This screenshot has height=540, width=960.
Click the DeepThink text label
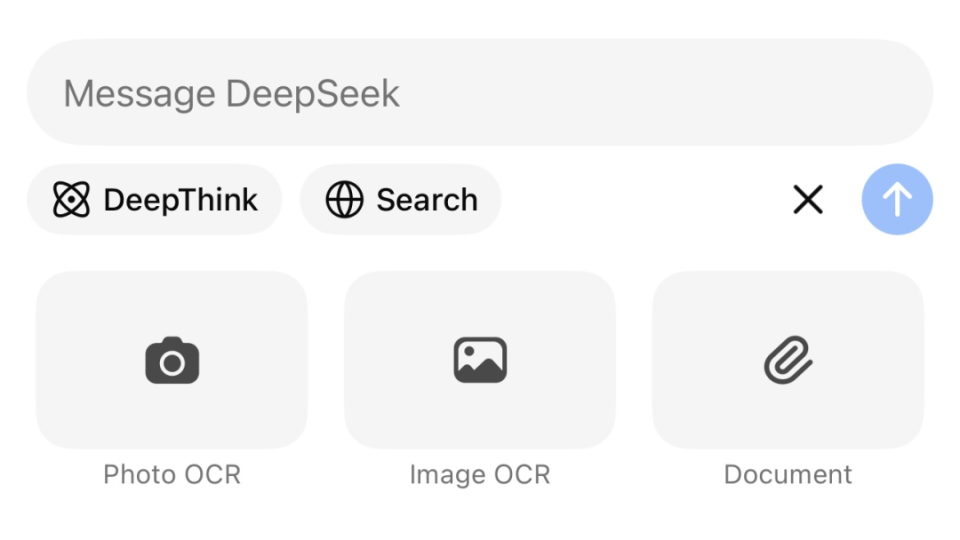click(181, 200)
